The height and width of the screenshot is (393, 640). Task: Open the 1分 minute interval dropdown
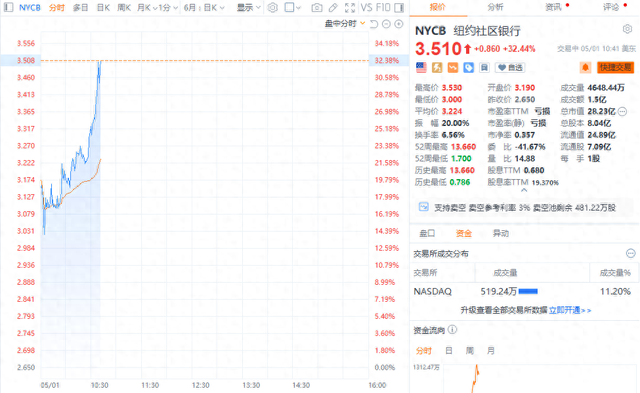pyautogui.click(x=168, y=7)
